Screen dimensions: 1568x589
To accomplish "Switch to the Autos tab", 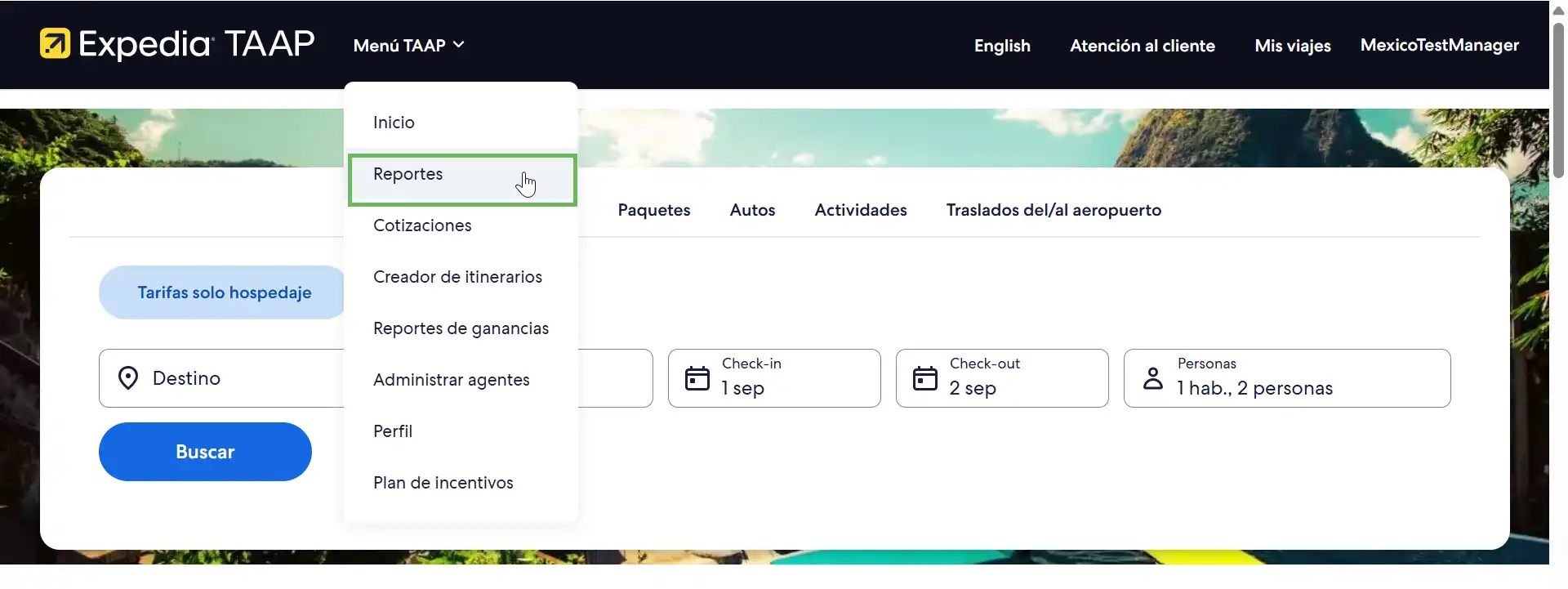I will coord(752,211).
